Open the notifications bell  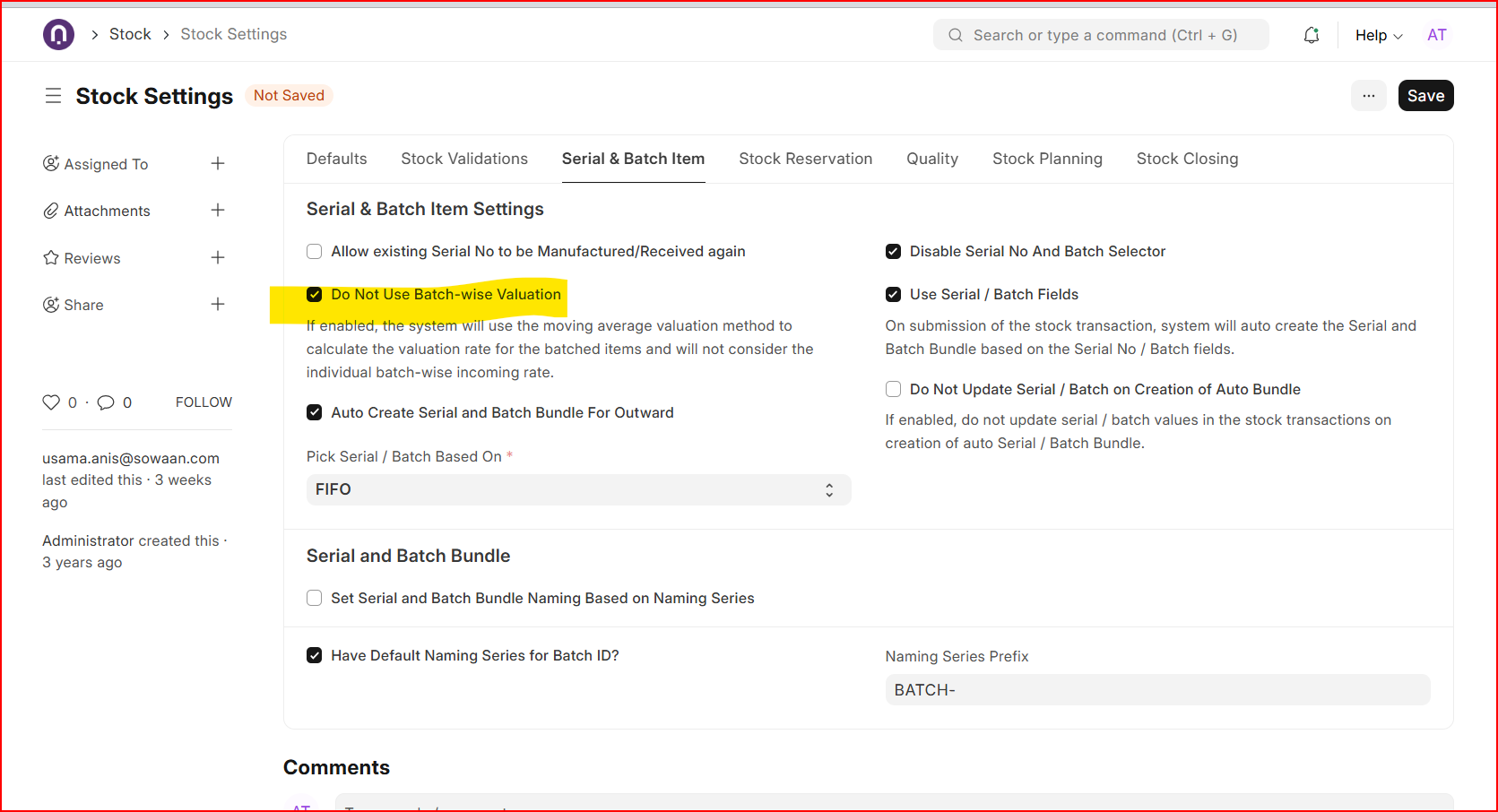1311,35
